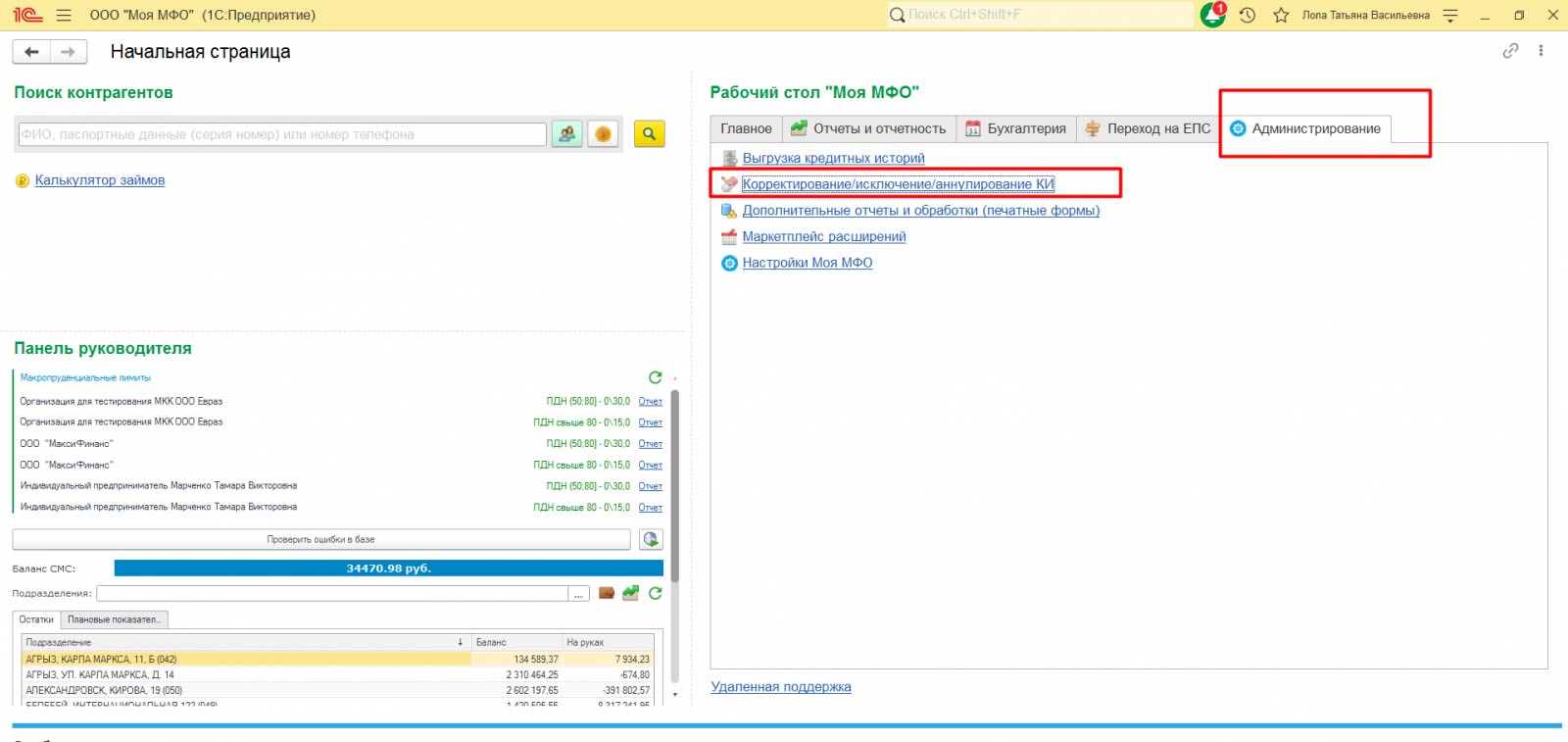Open the three-dots More menu
This screenshot has height=742, width=1568.
point(1541,51)
